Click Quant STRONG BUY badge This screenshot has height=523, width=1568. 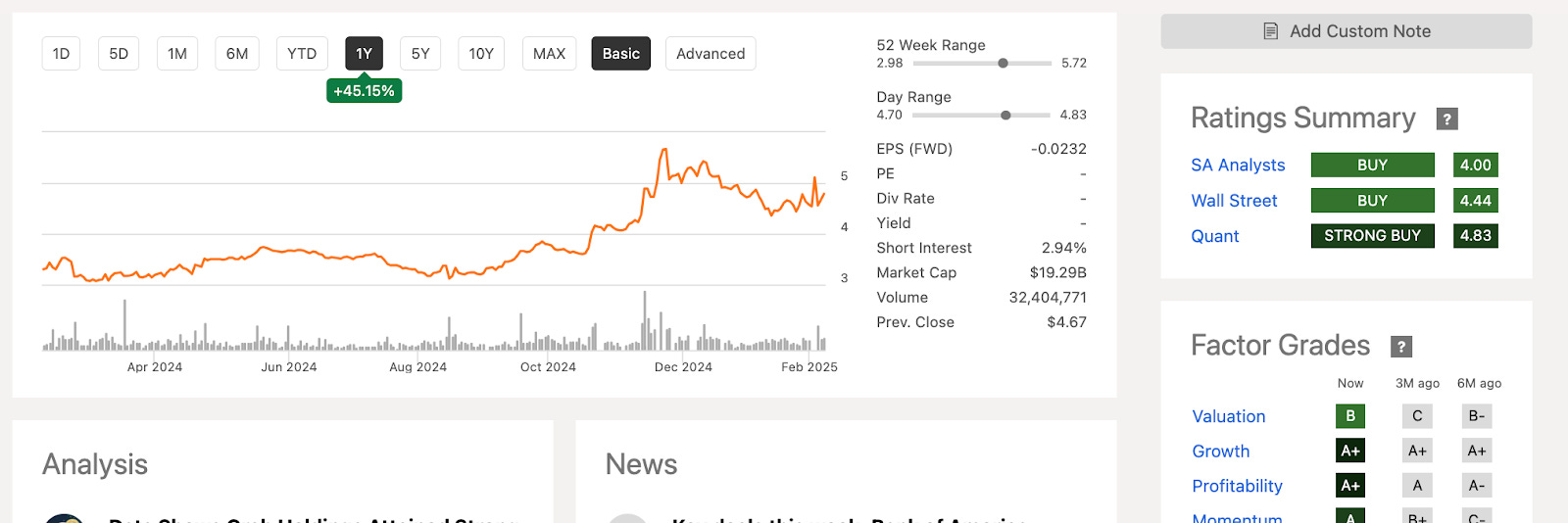click(x=1372, y=236)
